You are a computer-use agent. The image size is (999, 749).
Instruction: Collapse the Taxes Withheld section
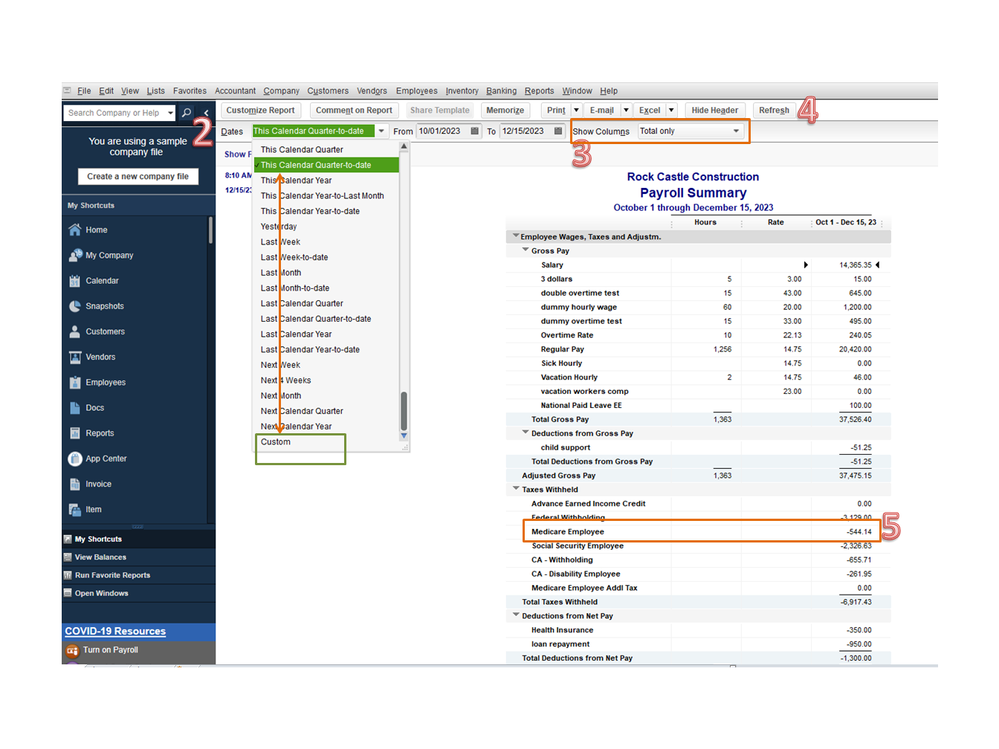515,489
